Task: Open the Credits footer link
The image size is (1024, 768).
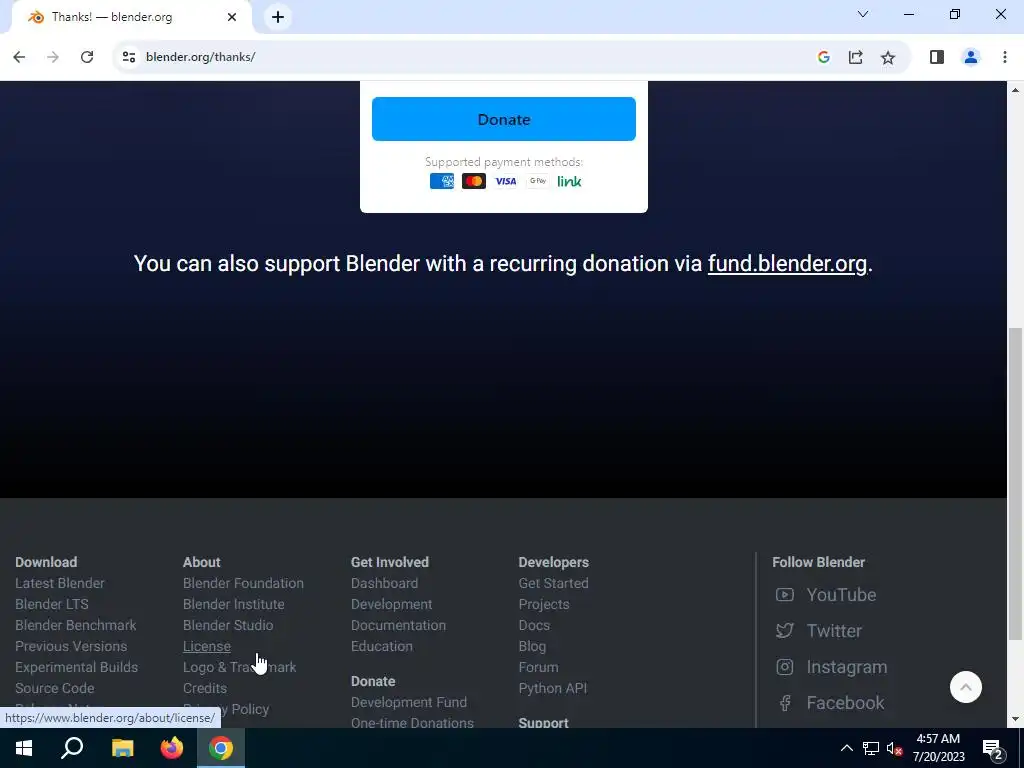Action: click(x=205, y=688)
